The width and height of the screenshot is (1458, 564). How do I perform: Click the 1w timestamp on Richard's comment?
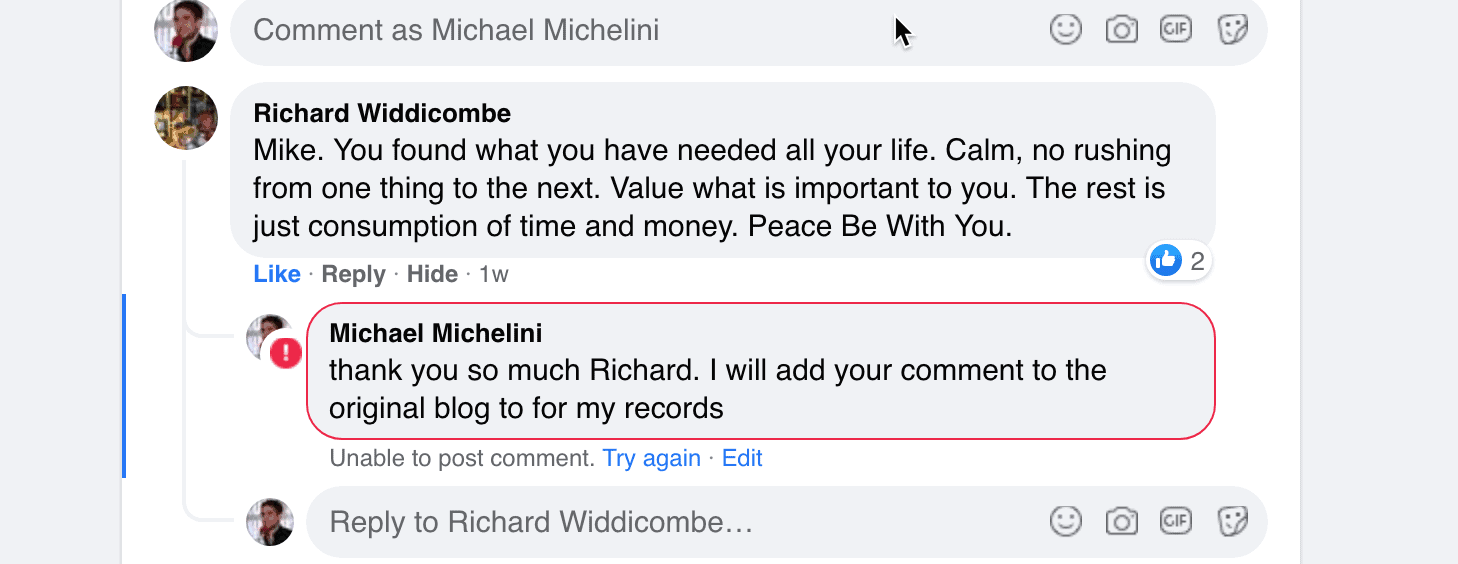(494, 274)
